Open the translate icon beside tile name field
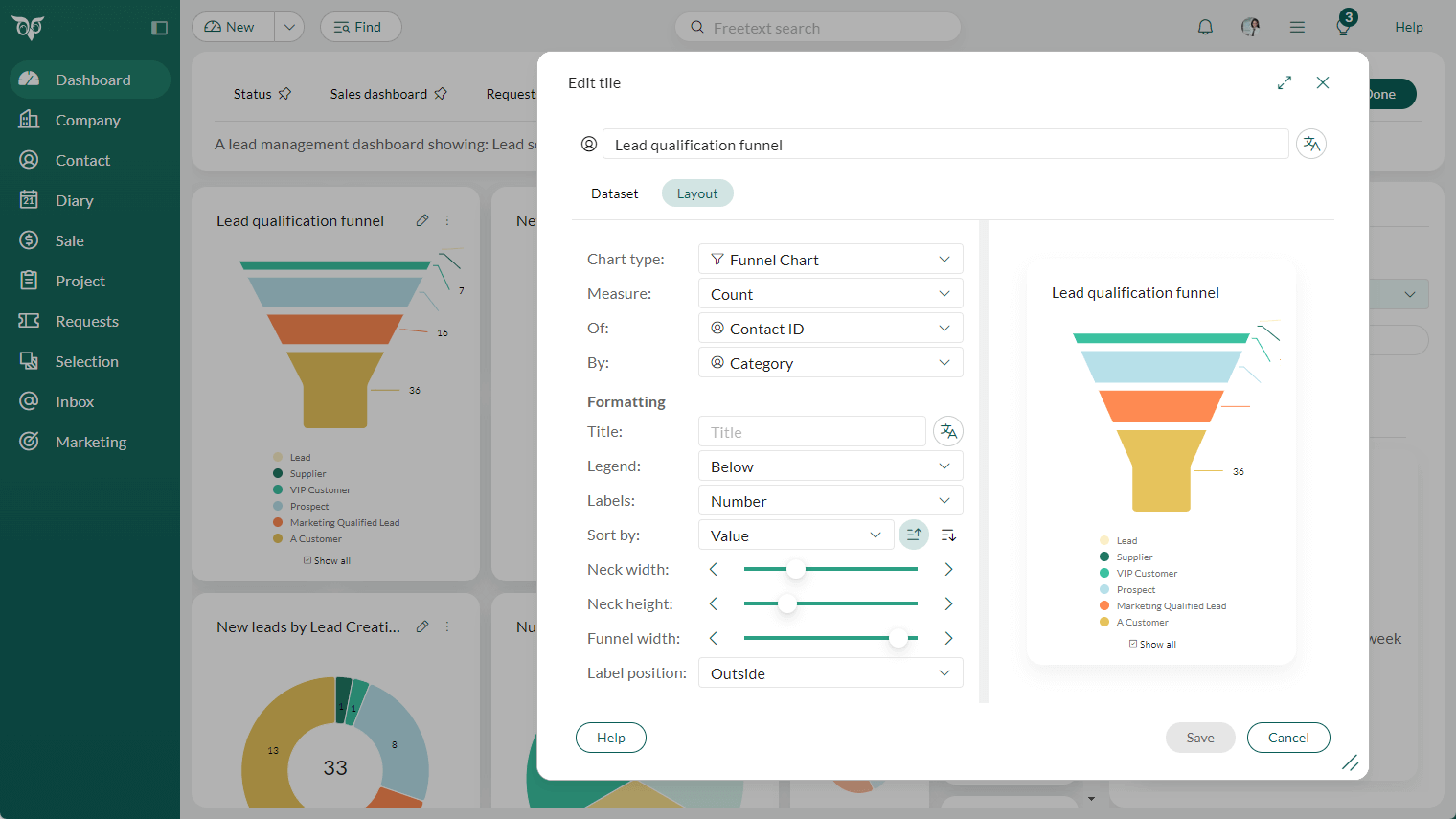The image size is (1456, 819). point(1310,144)
